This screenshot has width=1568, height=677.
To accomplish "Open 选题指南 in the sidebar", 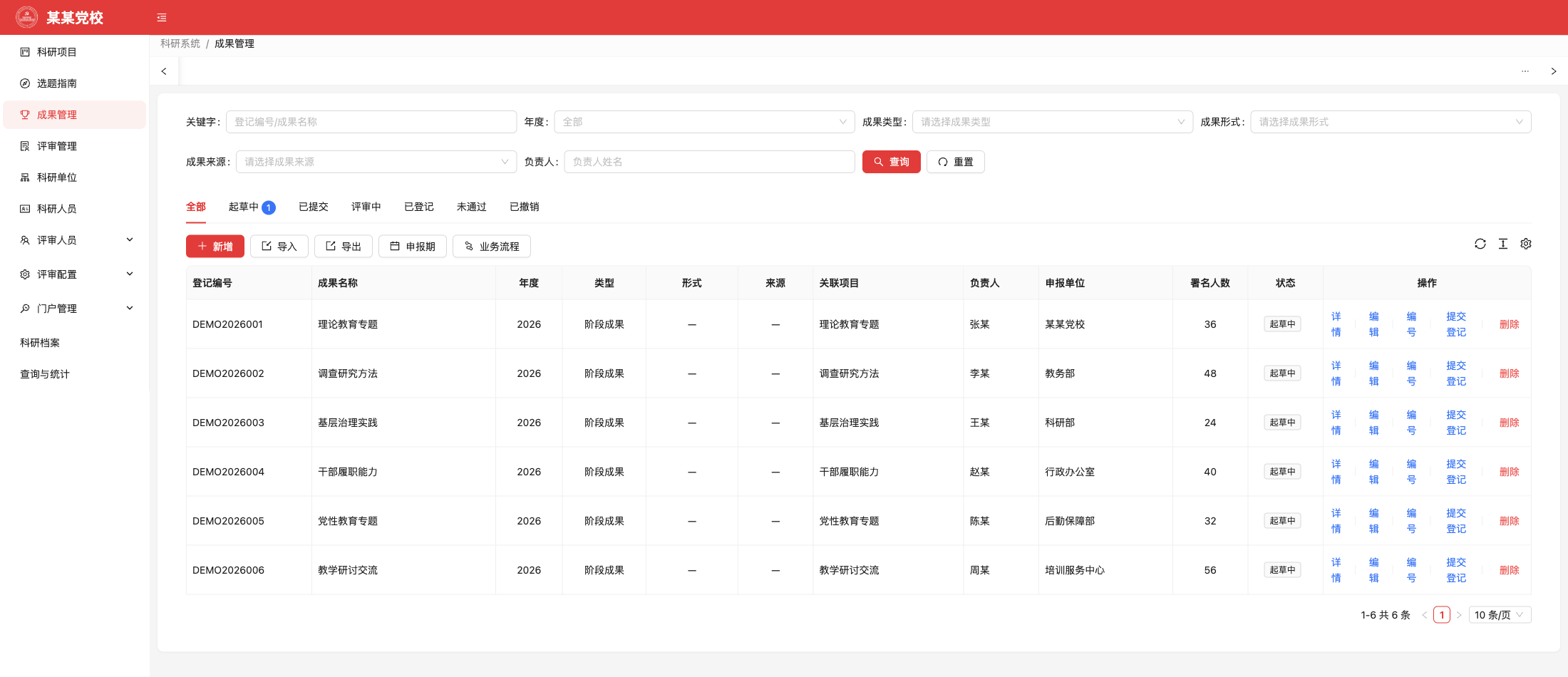I will [75, 83].
